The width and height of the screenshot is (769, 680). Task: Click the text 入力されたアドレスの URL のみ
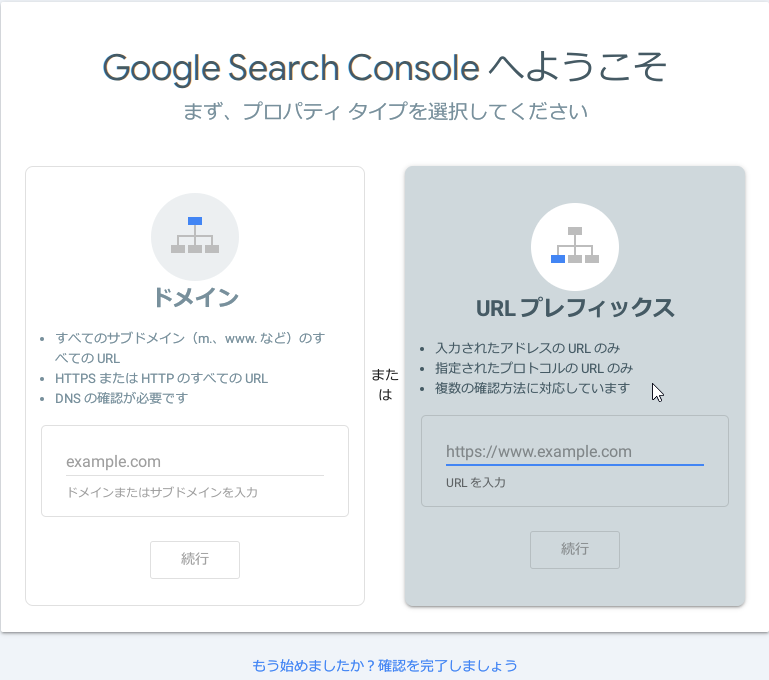528,348
